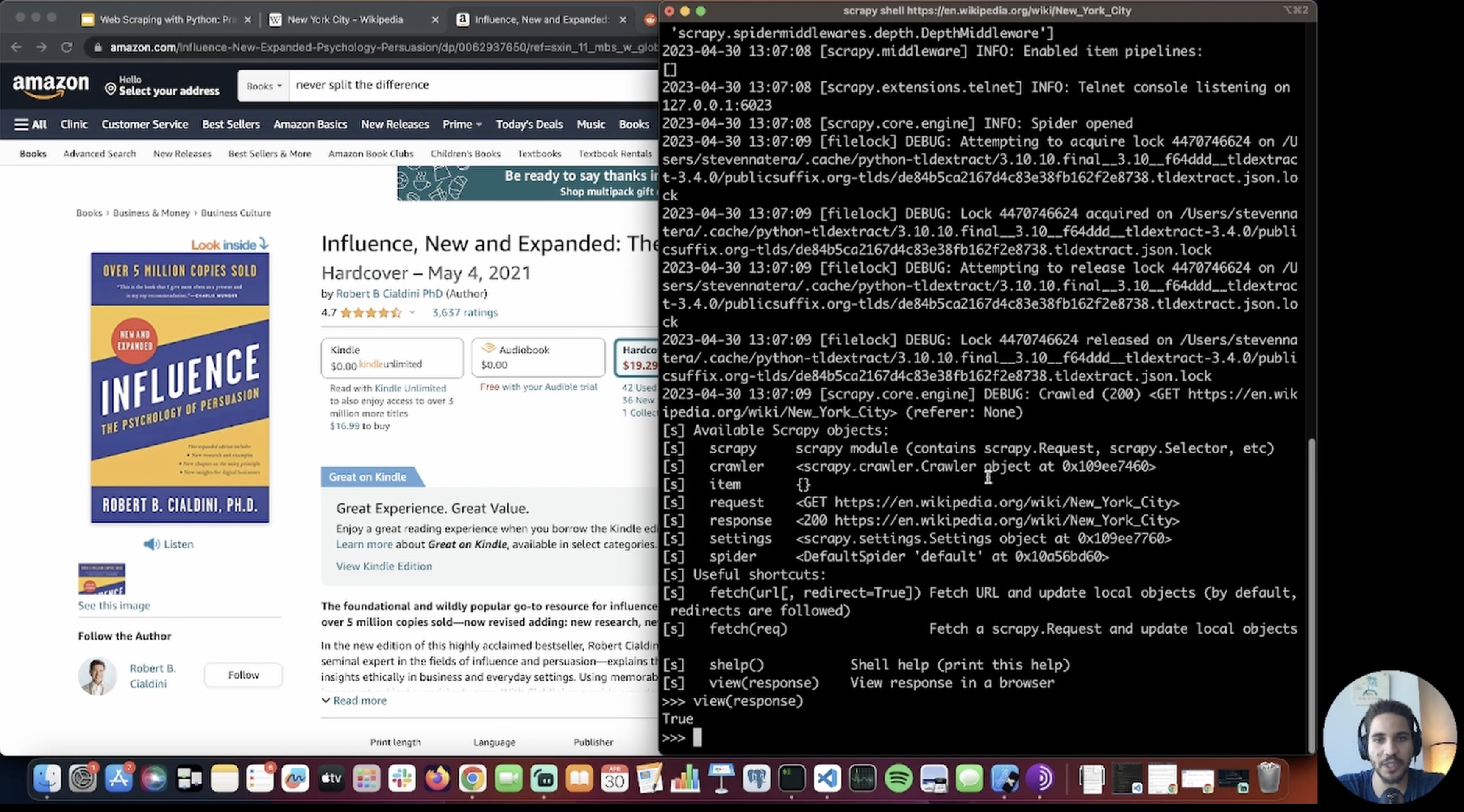This screenshot has width=1464, height=812.
Task: Expand the star ratings breakdown chevron
Action: pyautogui.click(x=412, y=312)
